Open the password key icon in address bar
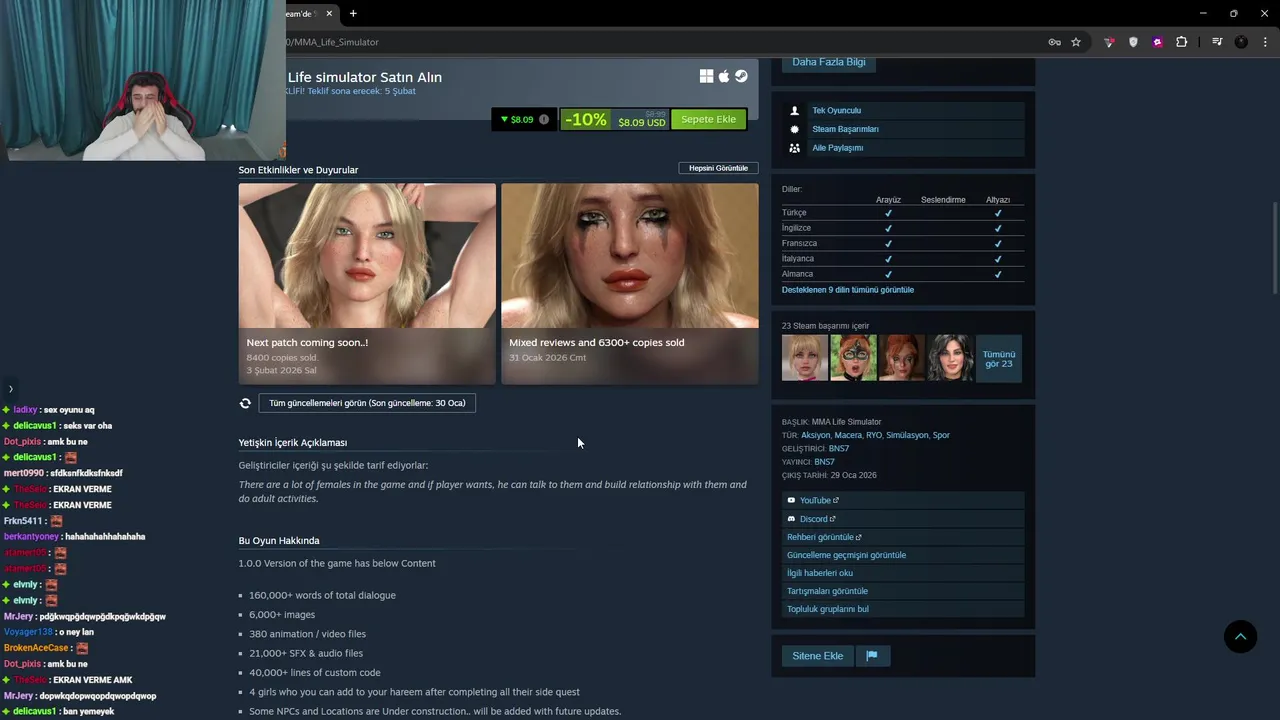This screenshot has width=1280, height=720. pyautogui.click(x=1054, y=42)
